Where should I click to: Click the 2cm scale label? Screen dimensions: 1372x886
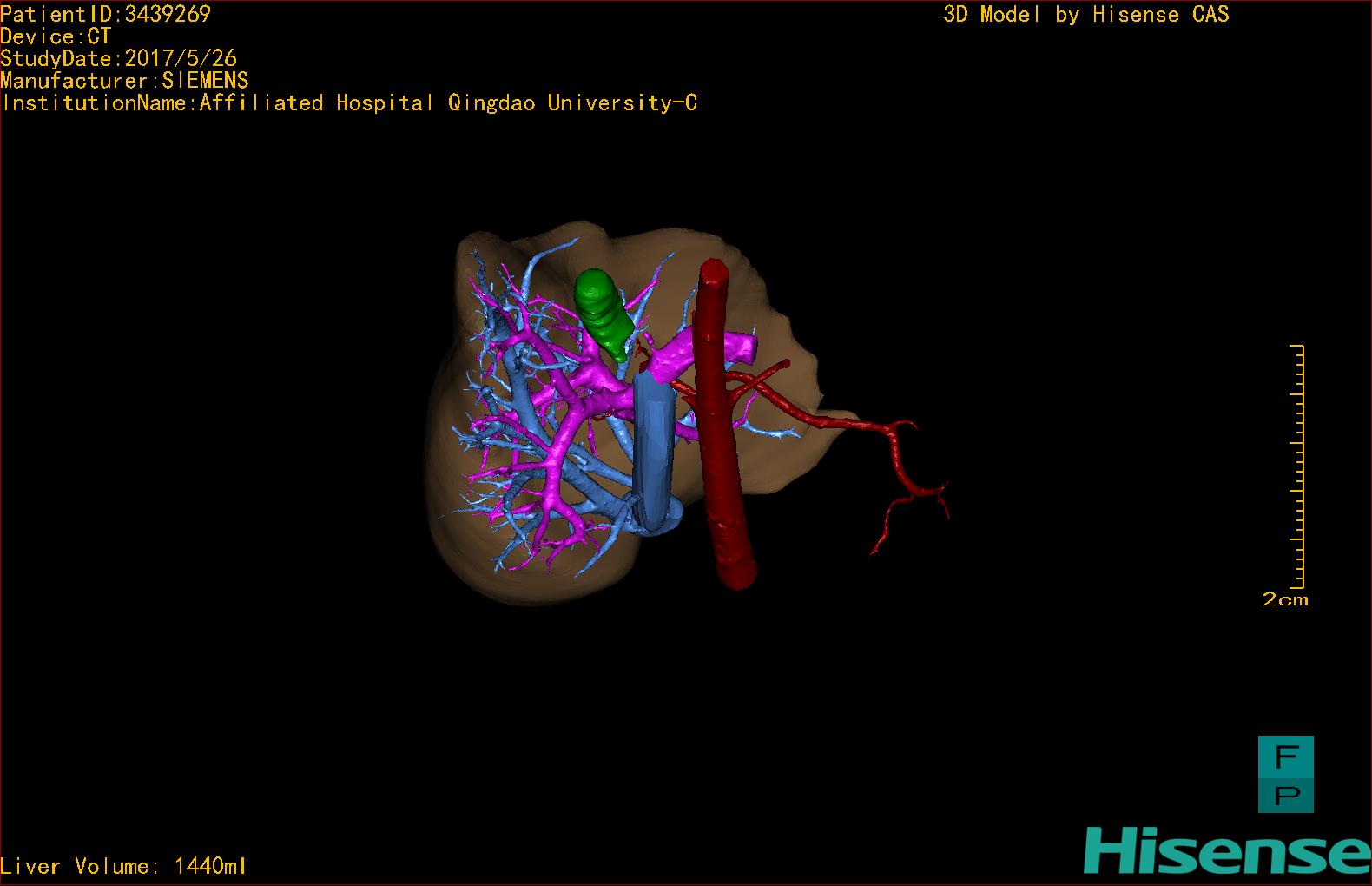(1284, 599)
